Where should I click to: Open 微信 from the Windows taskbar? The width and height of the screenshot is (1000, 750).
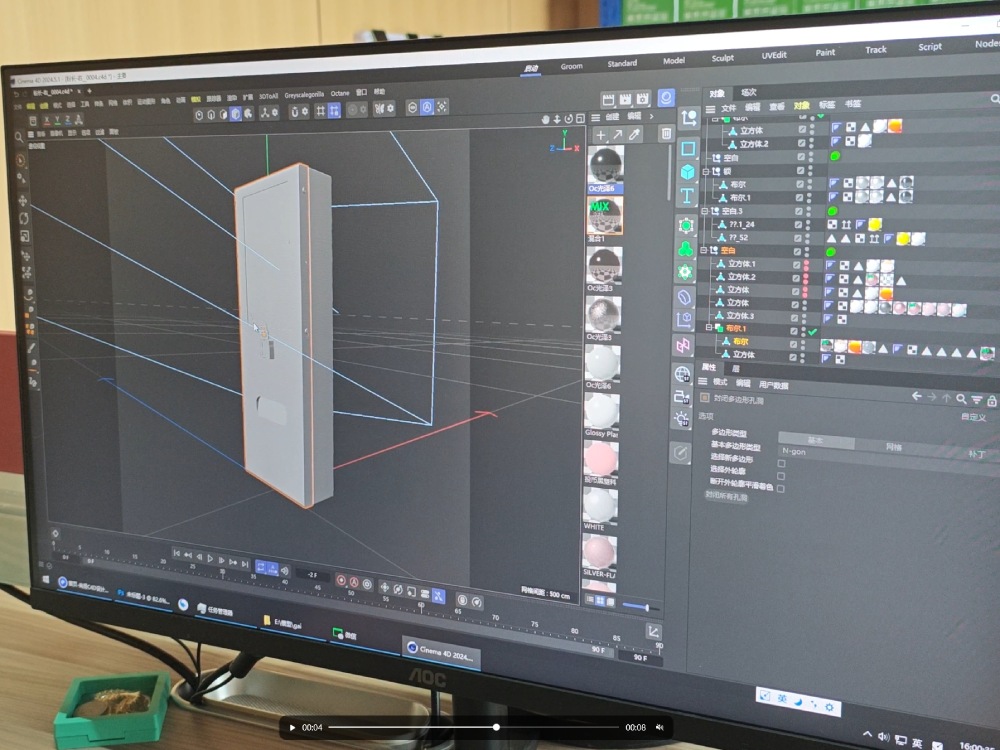[345, 634]
